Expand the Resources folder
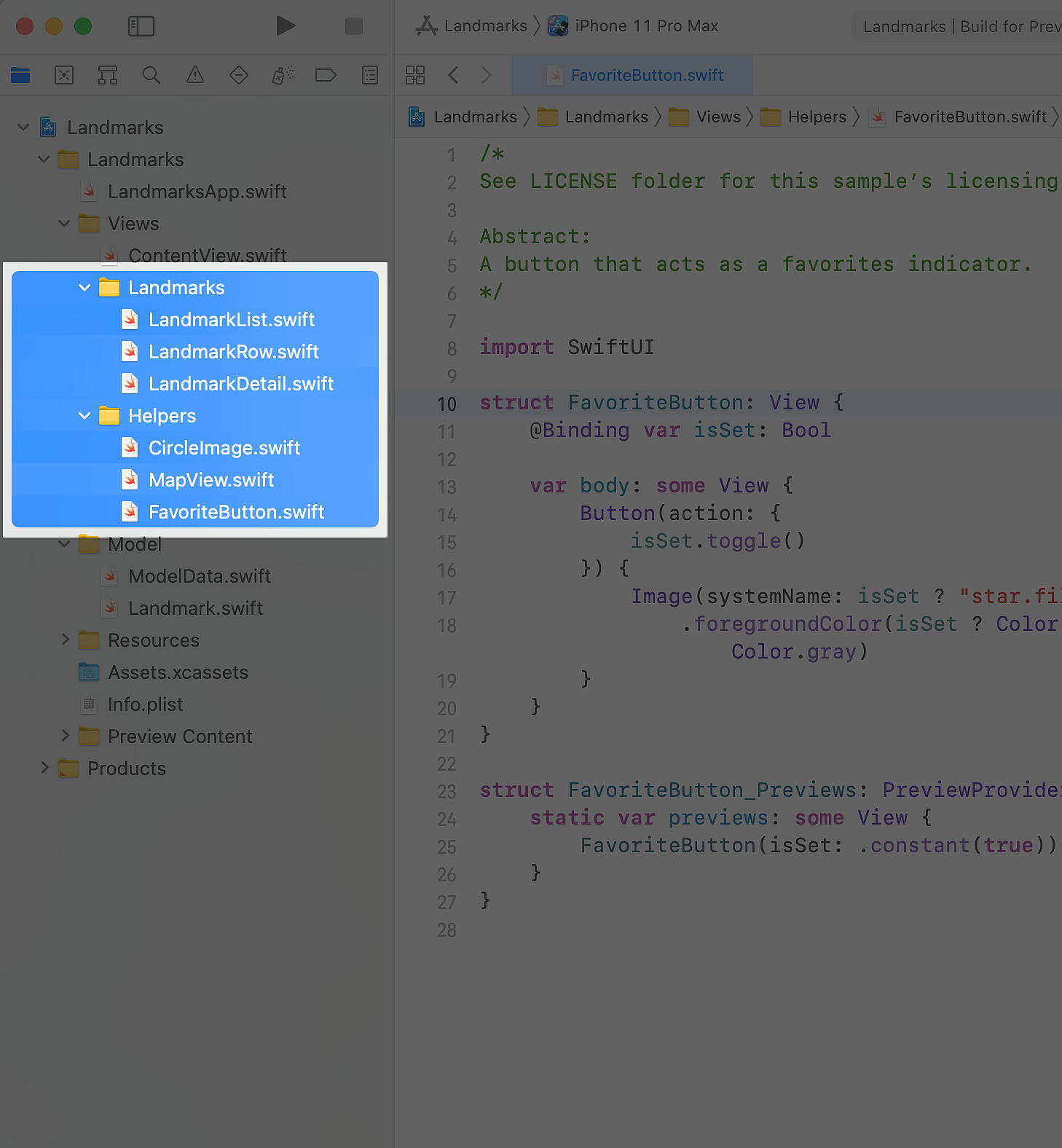 [x=65, y=640]
